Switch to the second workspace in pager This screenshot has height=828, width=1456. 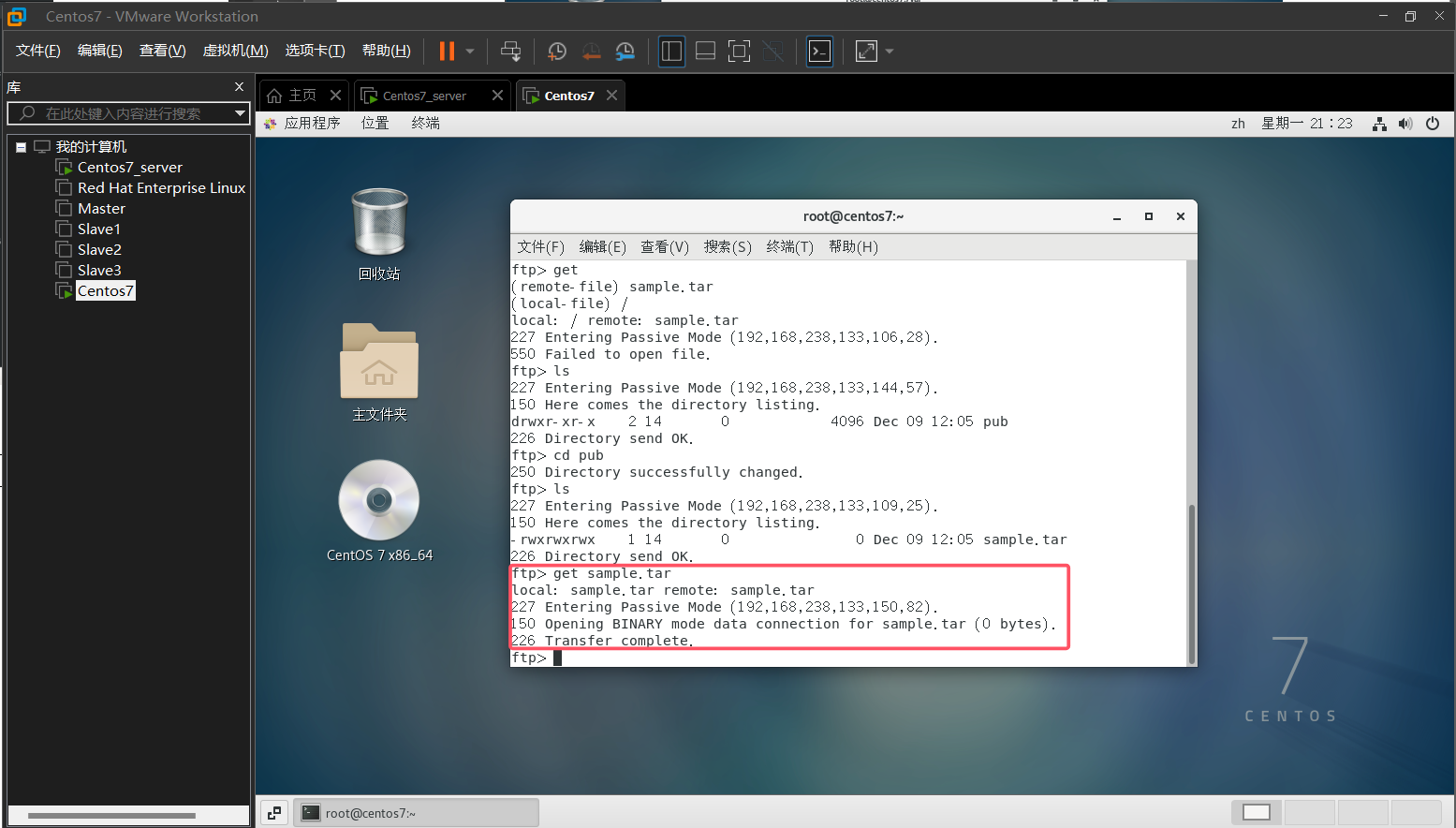[1309, 812]
